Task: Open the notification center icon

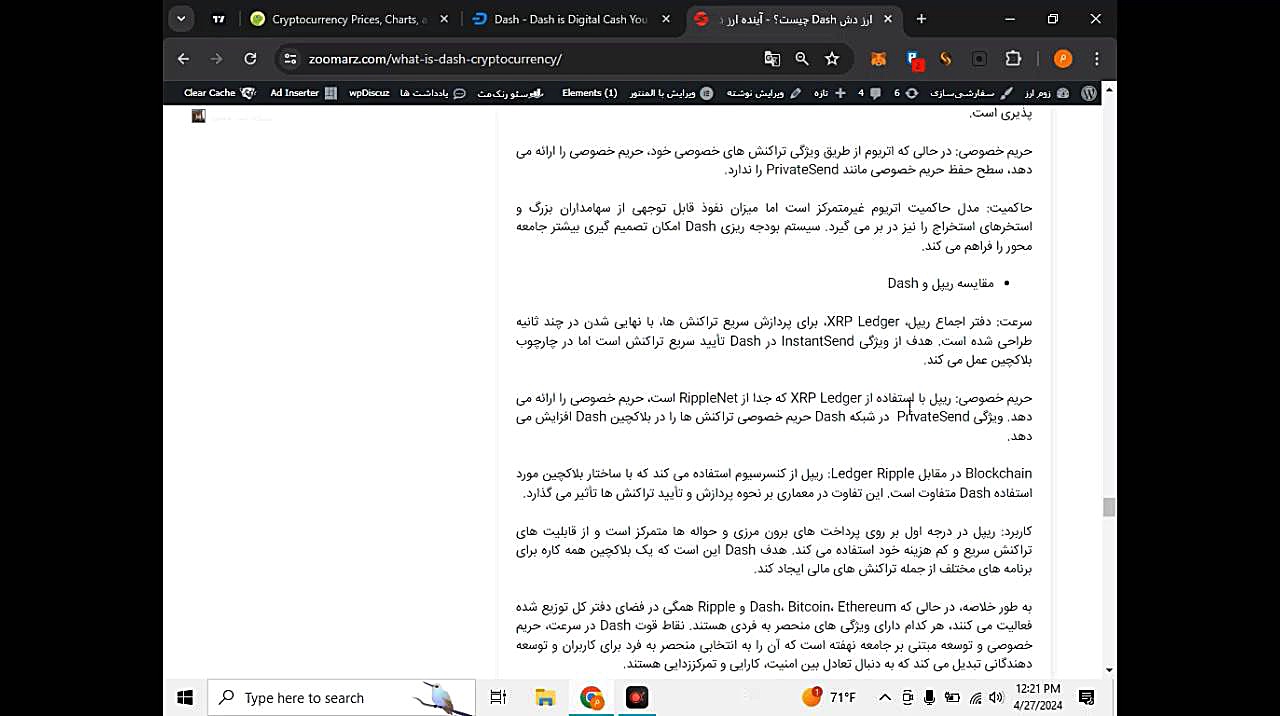Action: [1086, 698]
